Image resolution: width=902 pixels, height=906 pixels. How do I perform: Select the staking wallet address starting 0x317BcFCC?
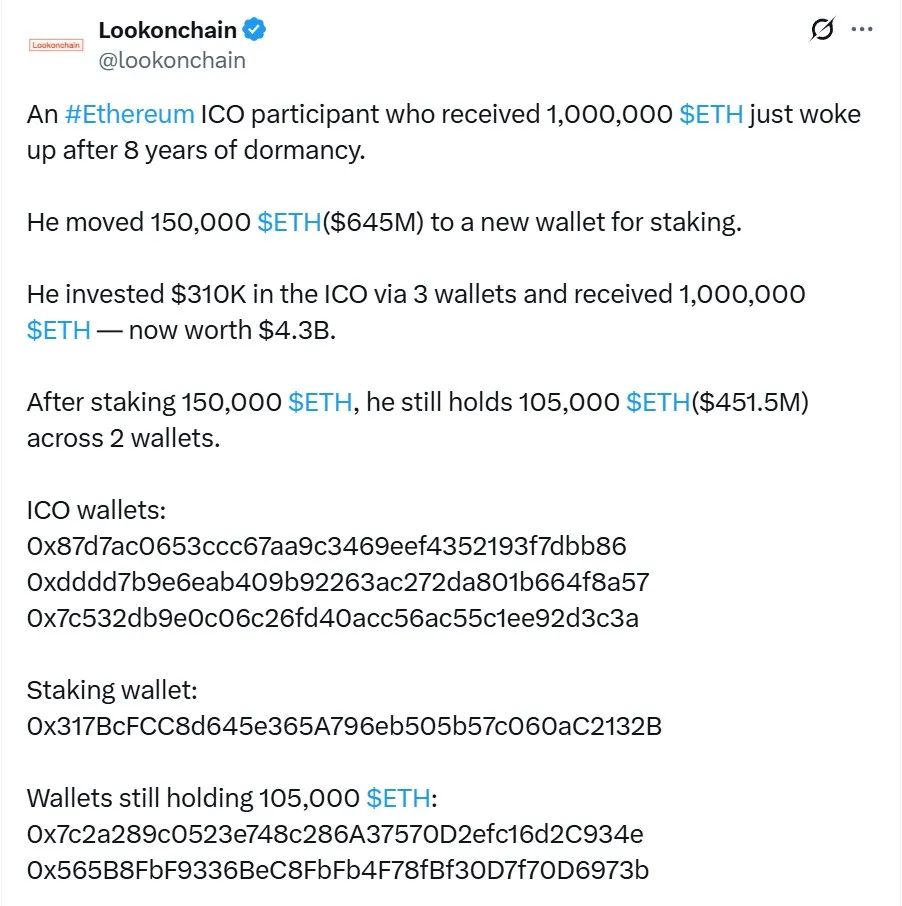click(x=345, y=727)
